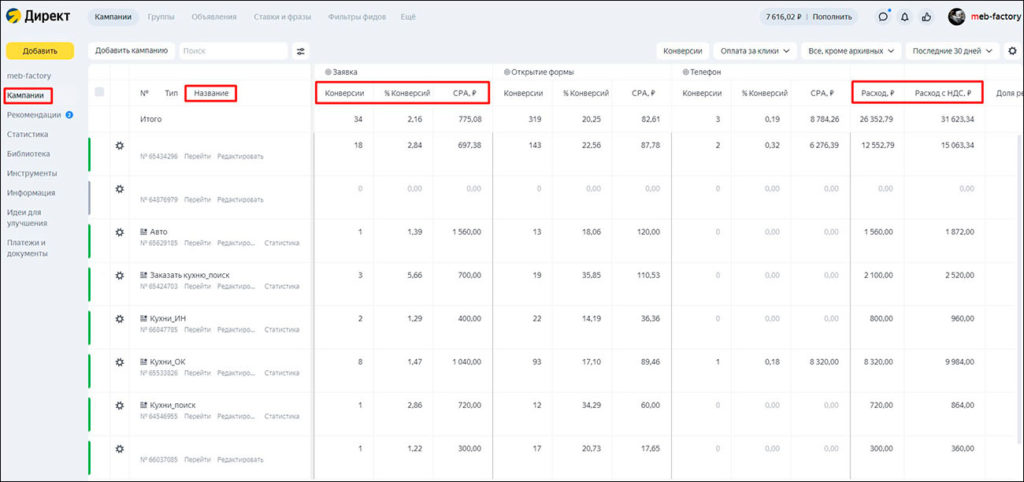Open Статистика in the sidebar
The image size is (1024, 482).
click(x=27, y=134)
